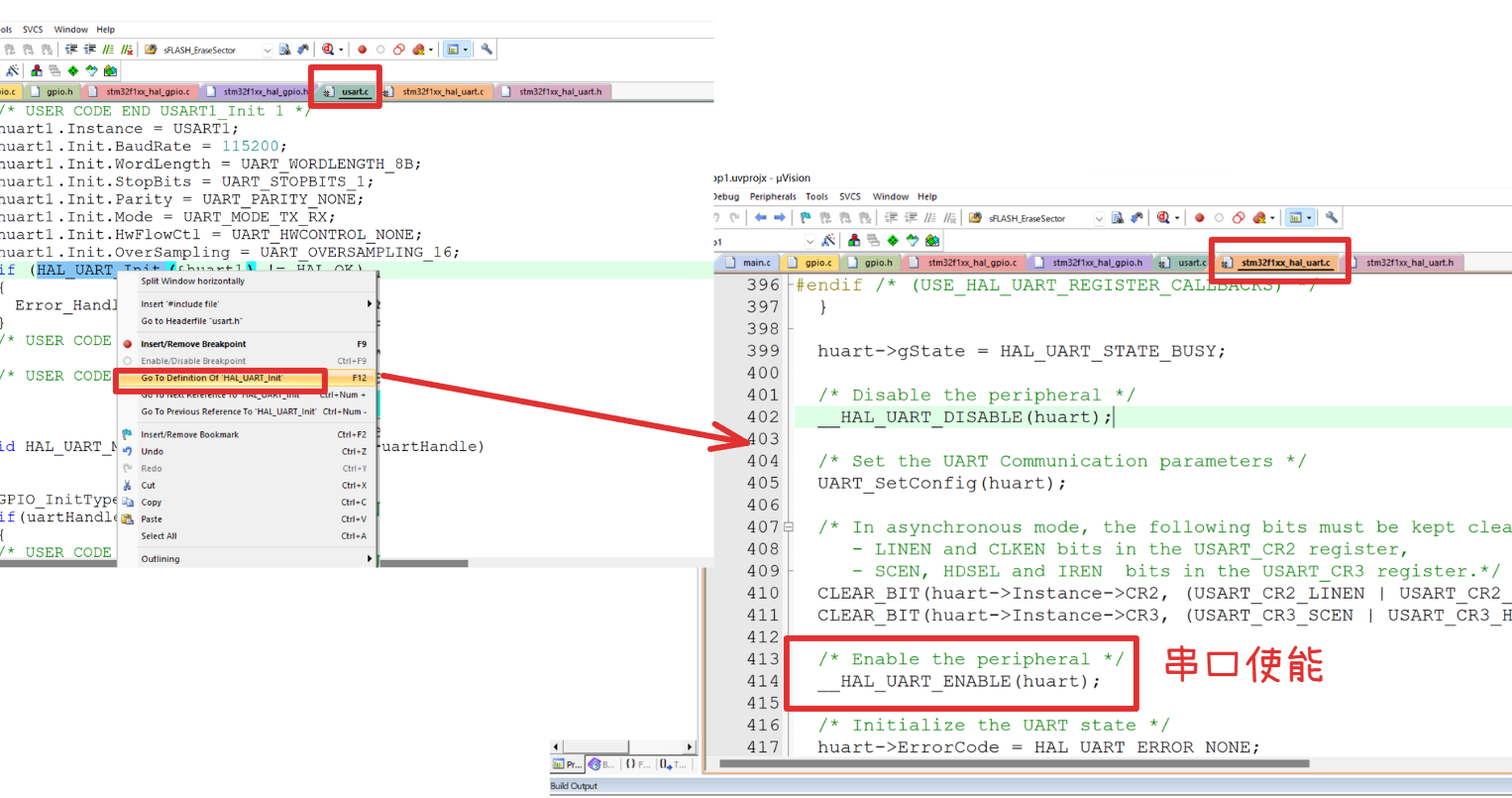Click comment selection icon in left window toolbar

[x=108, y=50]
